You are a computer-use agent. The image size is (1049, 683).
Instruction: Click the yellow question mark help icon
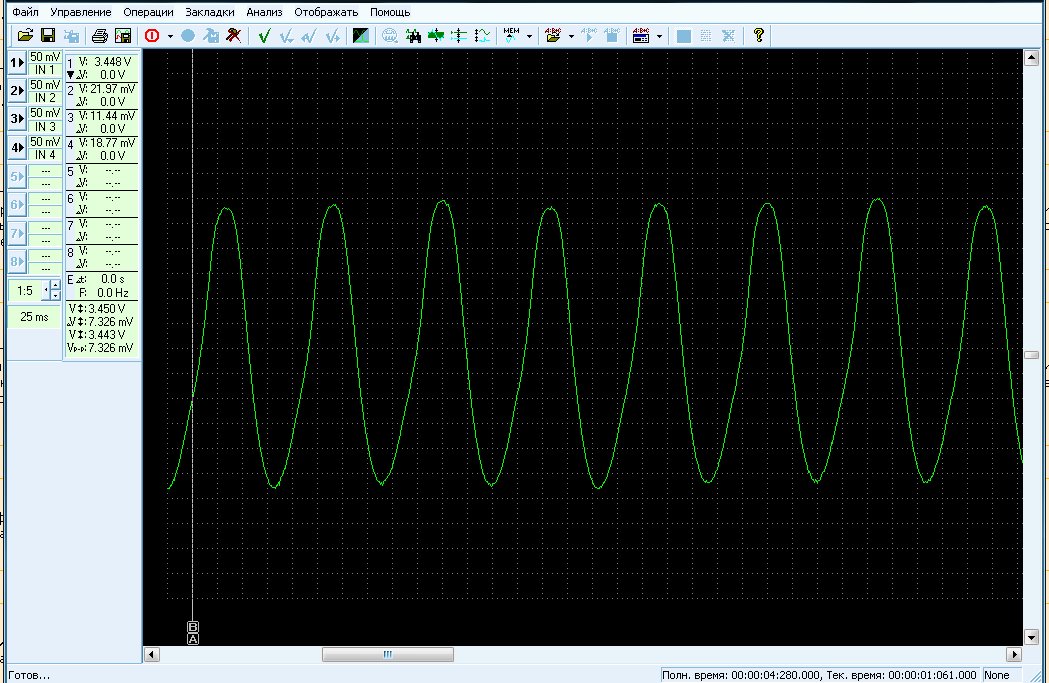click(758, 35)
